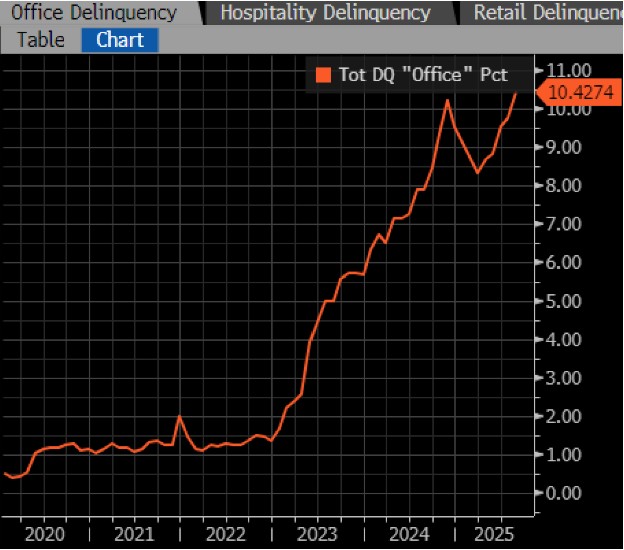The height and width of the screenshot is (550, 624).
Task: Click the orange legend color swatch
Action: point(322,74)
